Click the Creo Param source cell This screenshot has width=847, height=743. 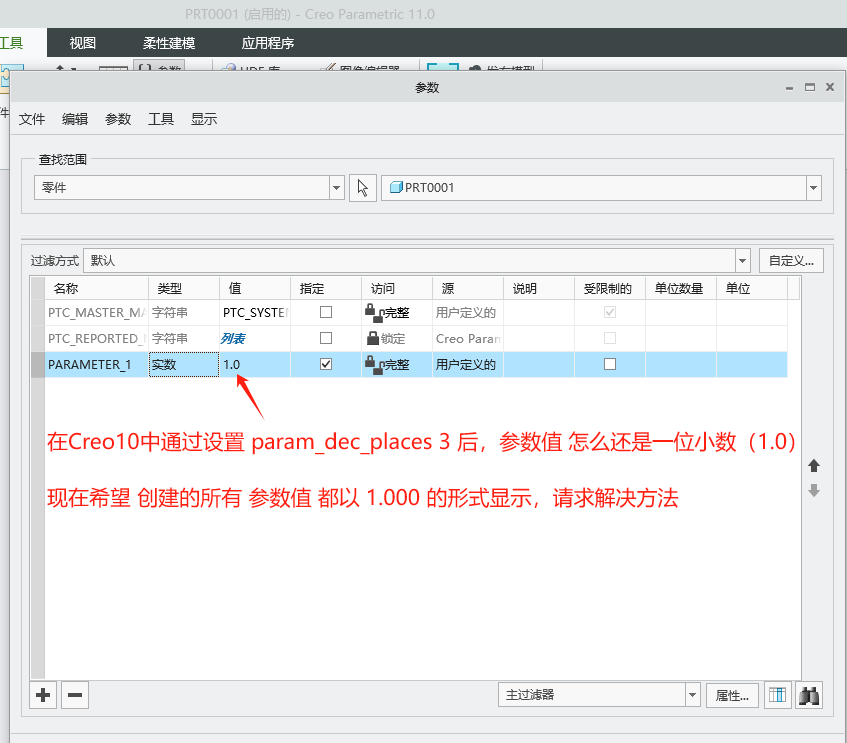coord(468,339)
